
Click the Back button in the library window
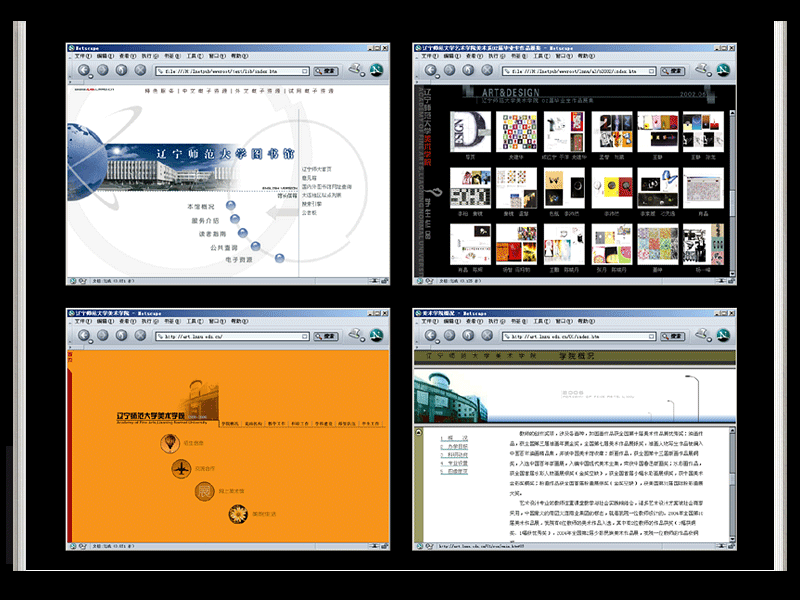tap(83, 70)
